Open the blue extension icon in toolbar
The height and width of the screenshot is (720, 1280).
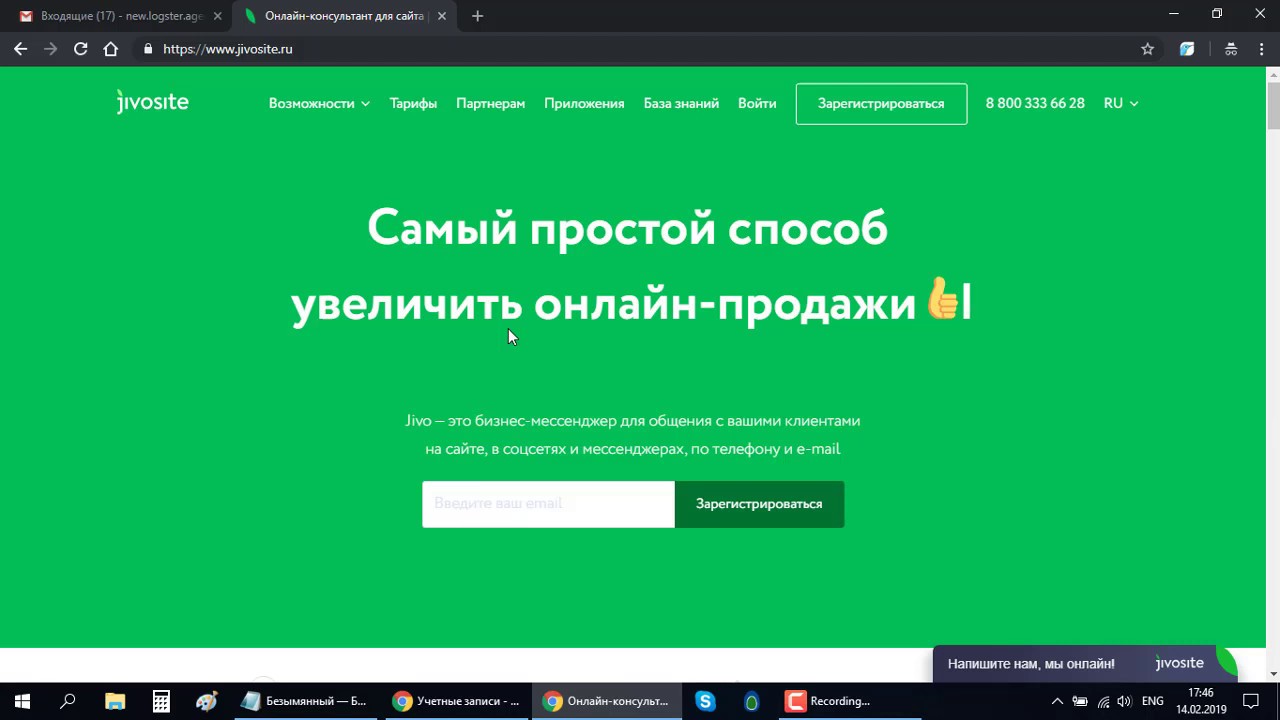[x=1187, y=49]
